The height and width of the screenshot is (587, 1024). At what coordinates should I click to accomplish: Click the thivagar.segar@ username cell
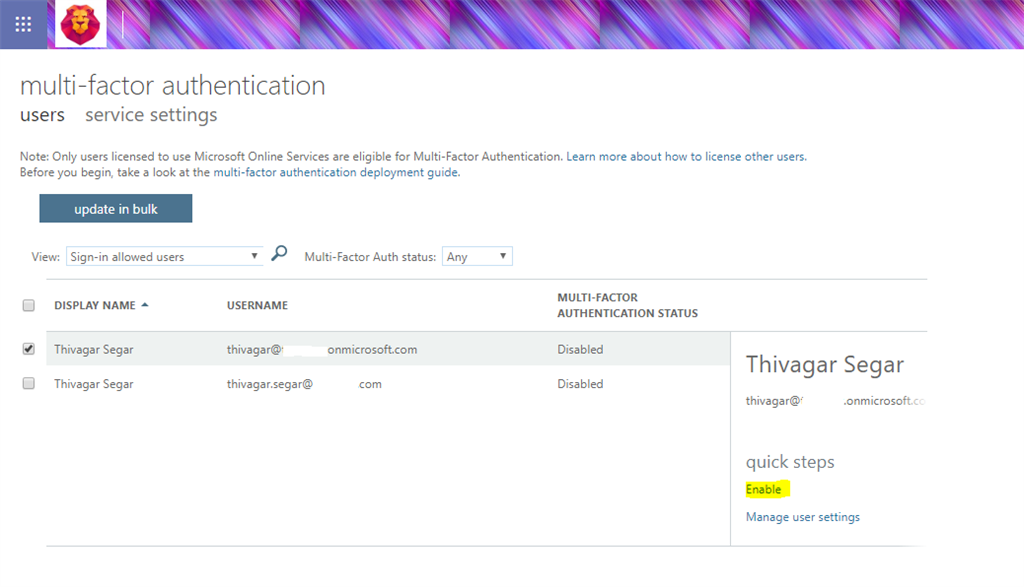[x=304, y=384]
